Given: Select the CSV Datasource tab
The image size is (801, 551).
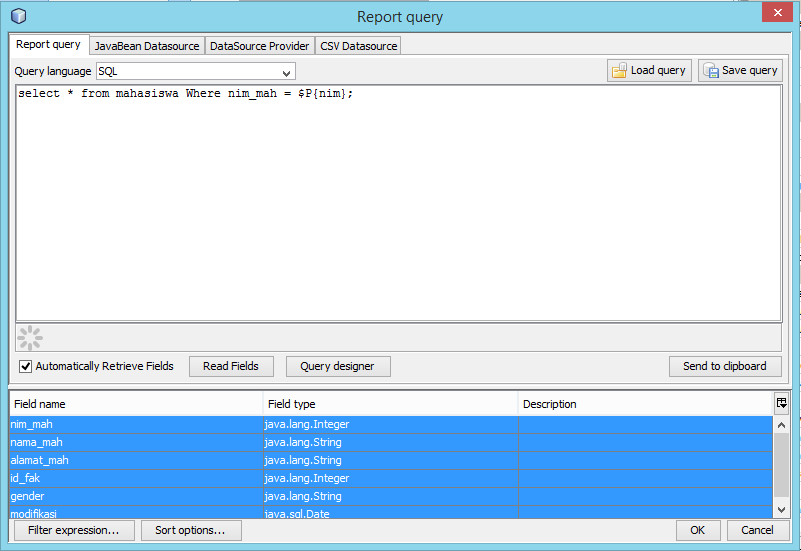Looking at the screenshot, I should [358, 46].
